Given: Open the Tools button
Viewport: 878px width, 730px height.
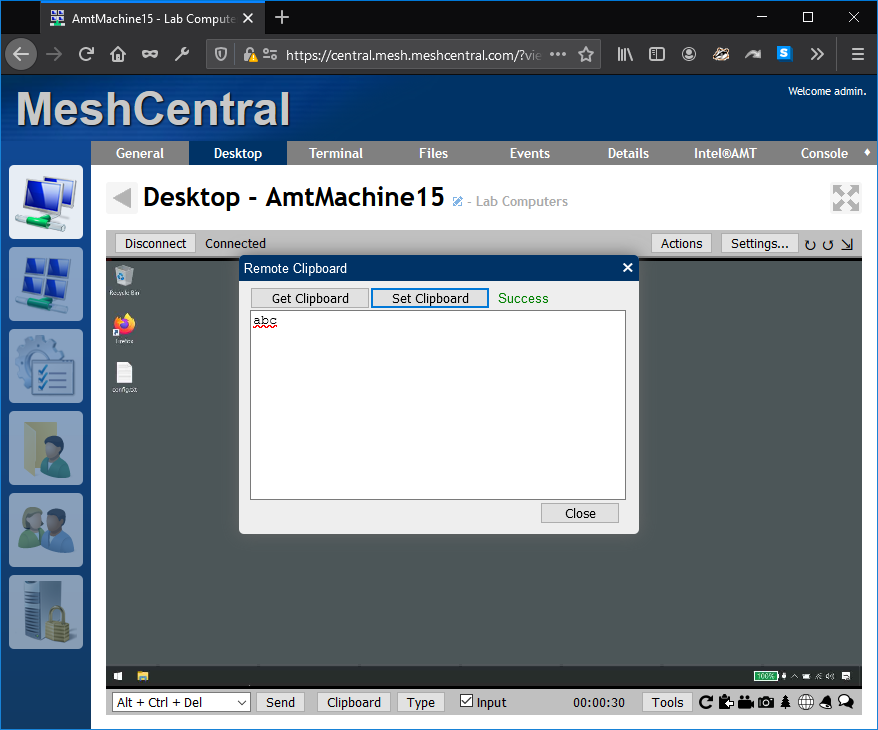Looking at the screenshot, I should point(667,703).
